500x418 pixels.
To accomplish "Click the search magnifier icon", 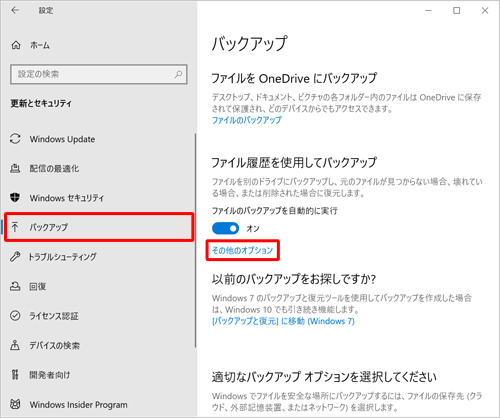I will (178, 74).
